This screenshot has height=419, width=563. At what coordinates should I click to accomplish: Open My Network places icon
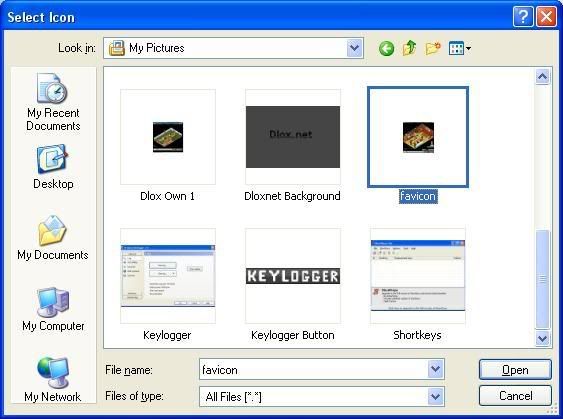(53, 380)
